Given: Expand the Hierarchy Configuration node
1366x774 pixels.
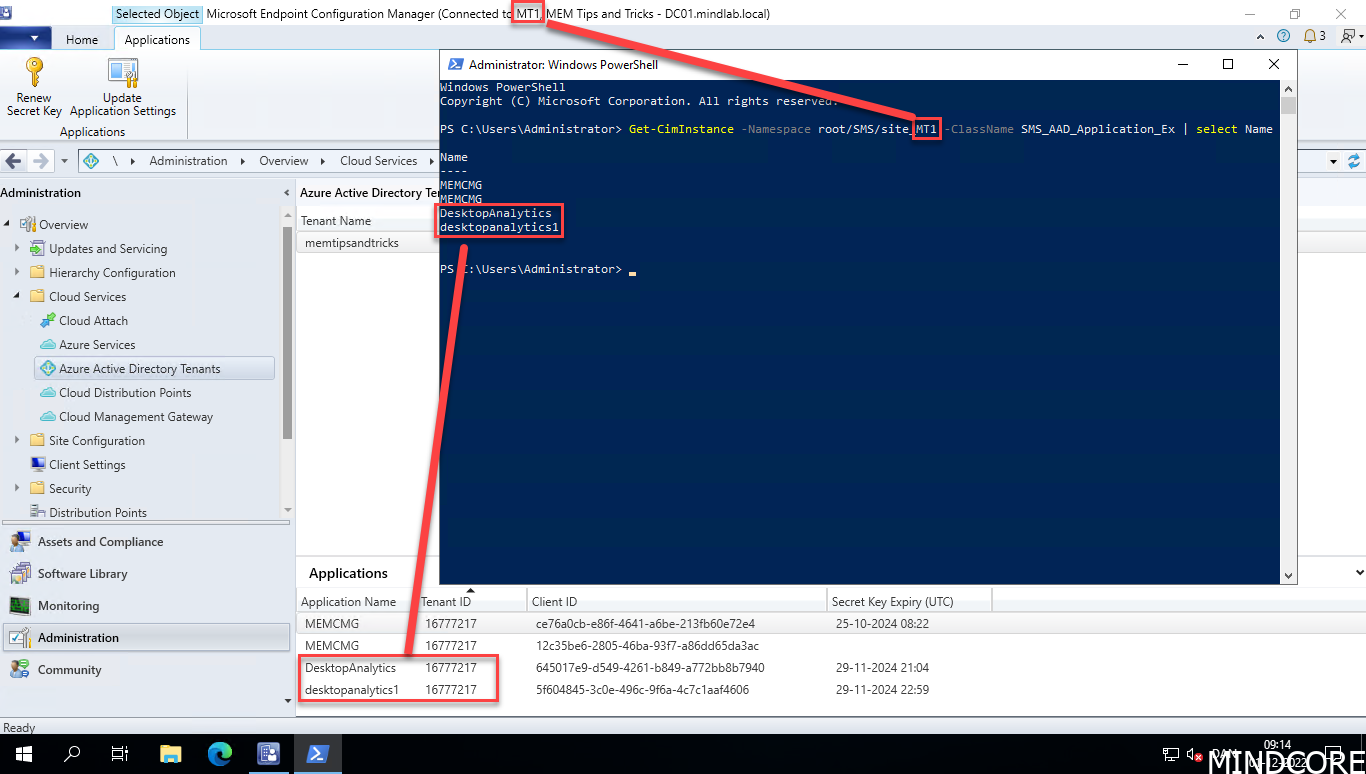Looking at the screenshot, I should [x=17, y=273].
